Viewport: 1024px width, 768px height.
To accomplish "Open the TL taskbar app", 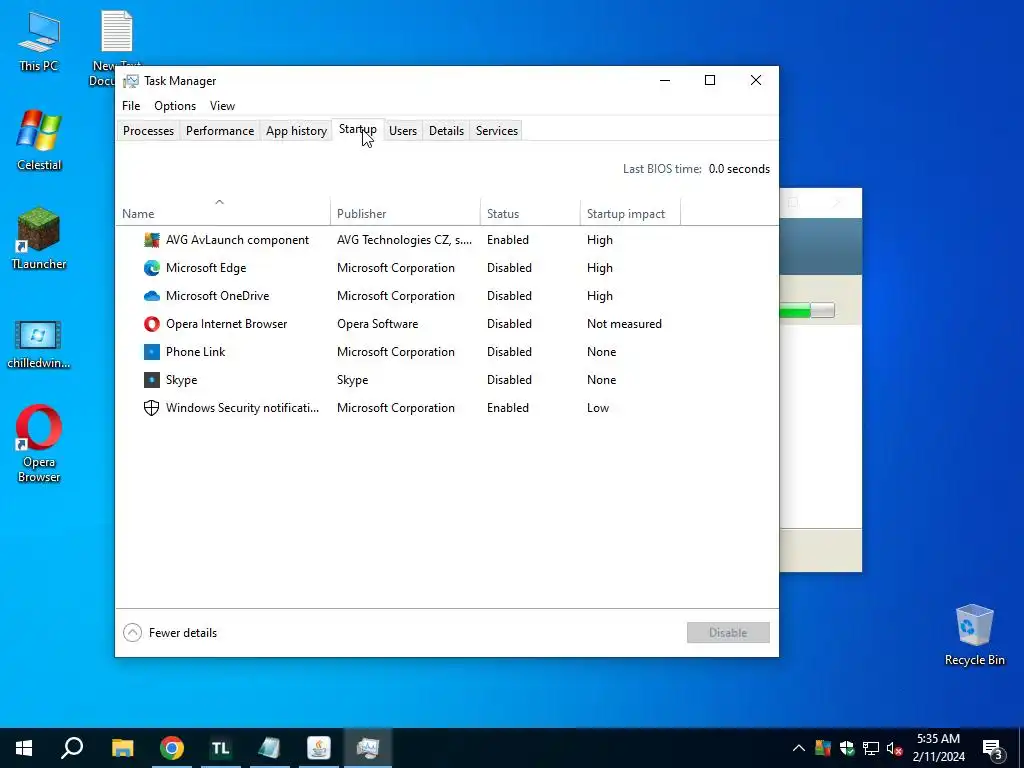I will pos(221,748).
